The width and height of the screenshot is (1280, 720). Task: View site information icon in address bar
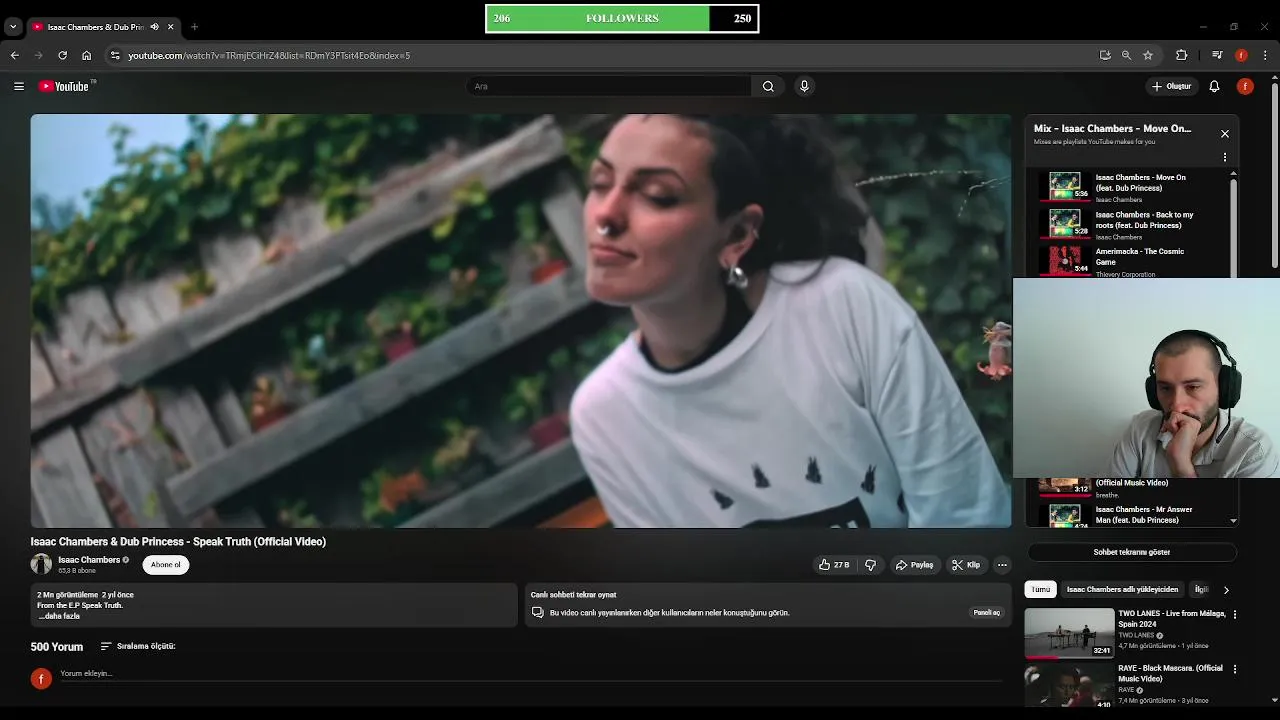(115, 55)
